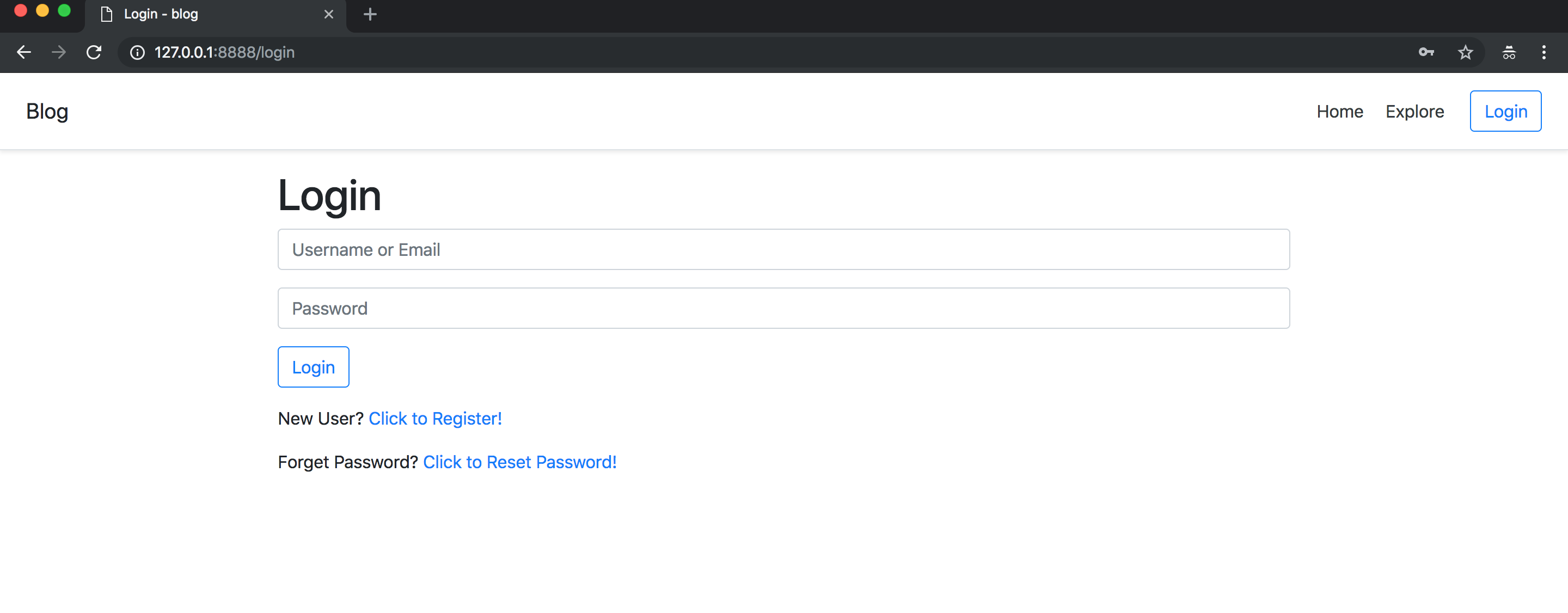Screen dimensions: 1568x613
Task: Click the Blog brand link
Action: (x=47, y=112)
